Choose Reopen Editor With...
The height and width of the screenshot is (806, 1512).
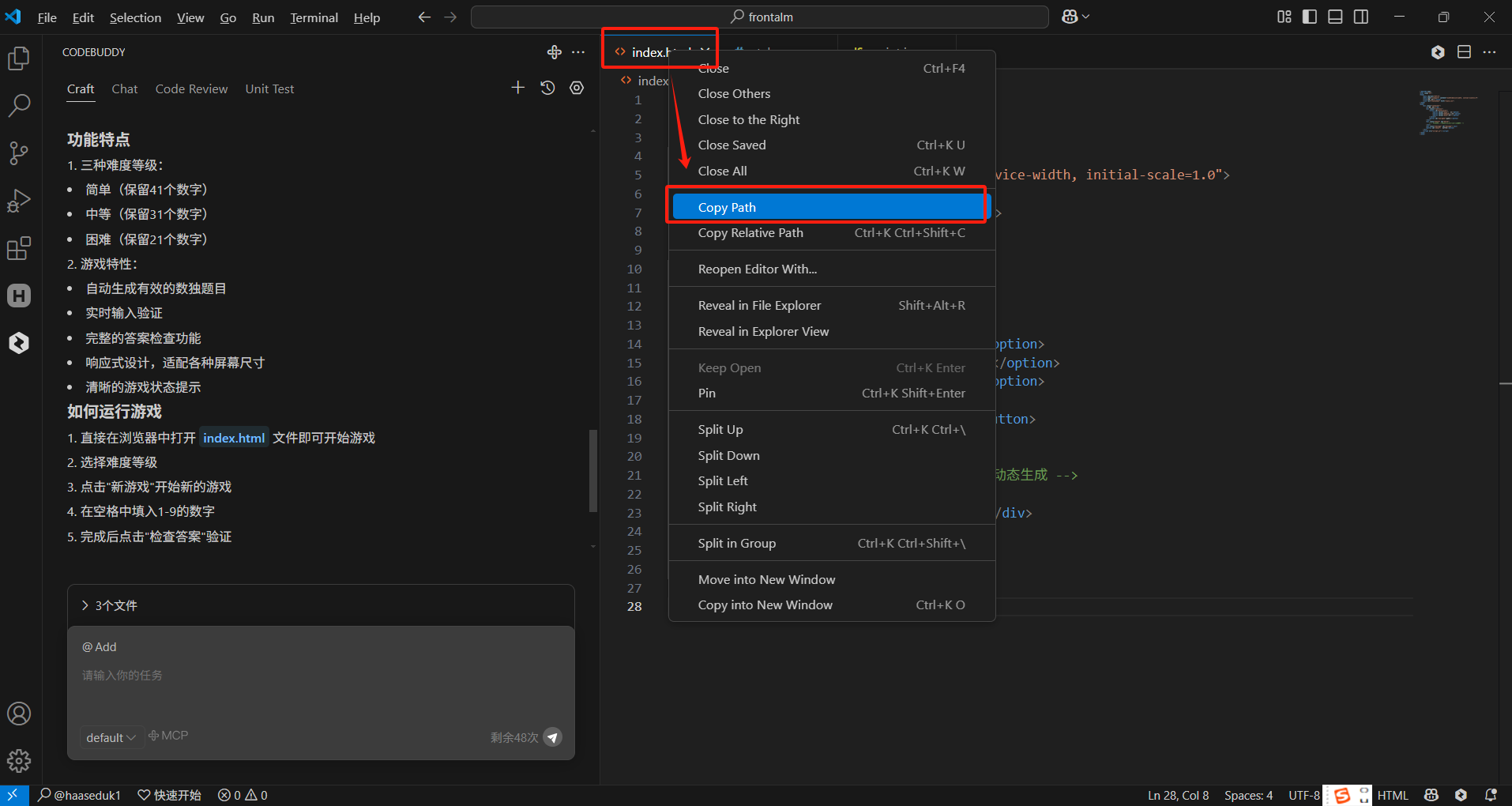click(x=831, y=269)
